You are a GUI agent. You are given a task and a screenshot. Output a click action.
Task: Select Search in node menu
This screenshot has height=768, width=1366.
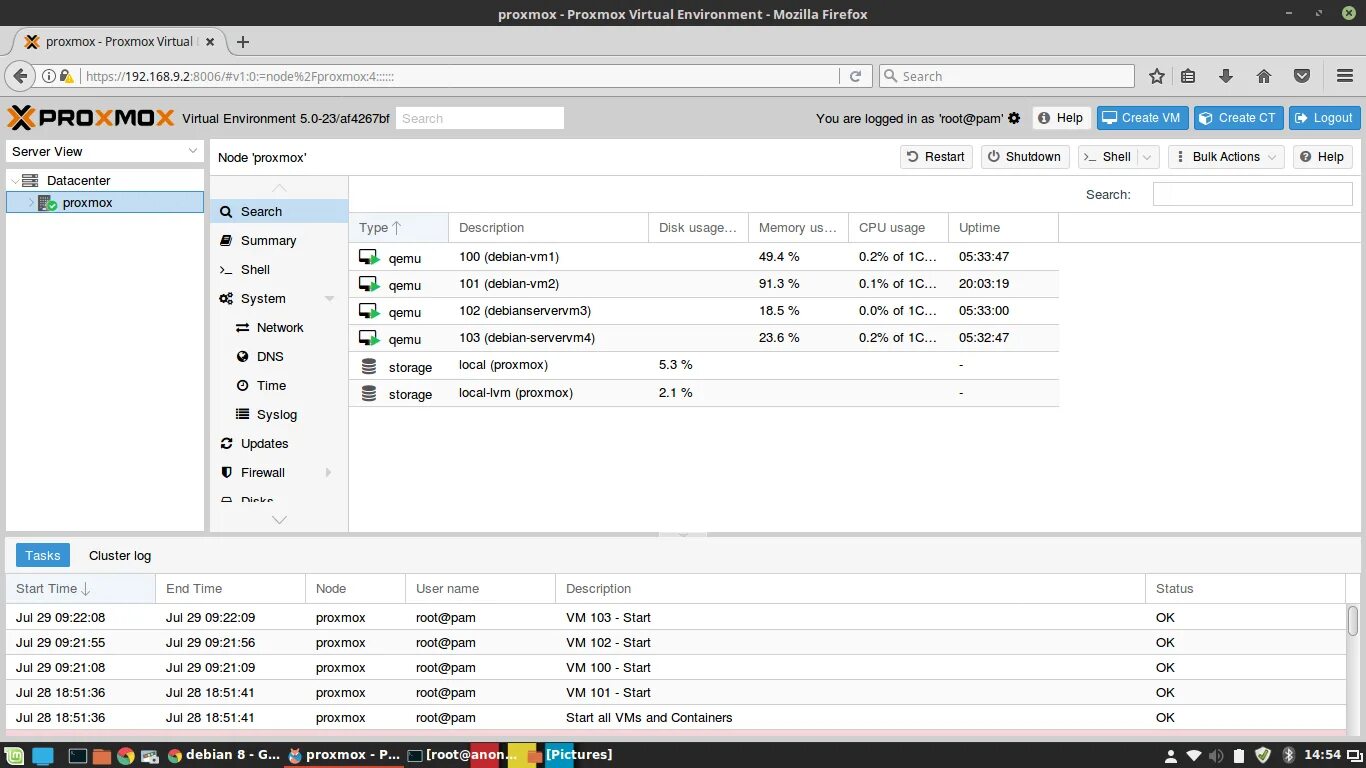[x=279, y=211]
